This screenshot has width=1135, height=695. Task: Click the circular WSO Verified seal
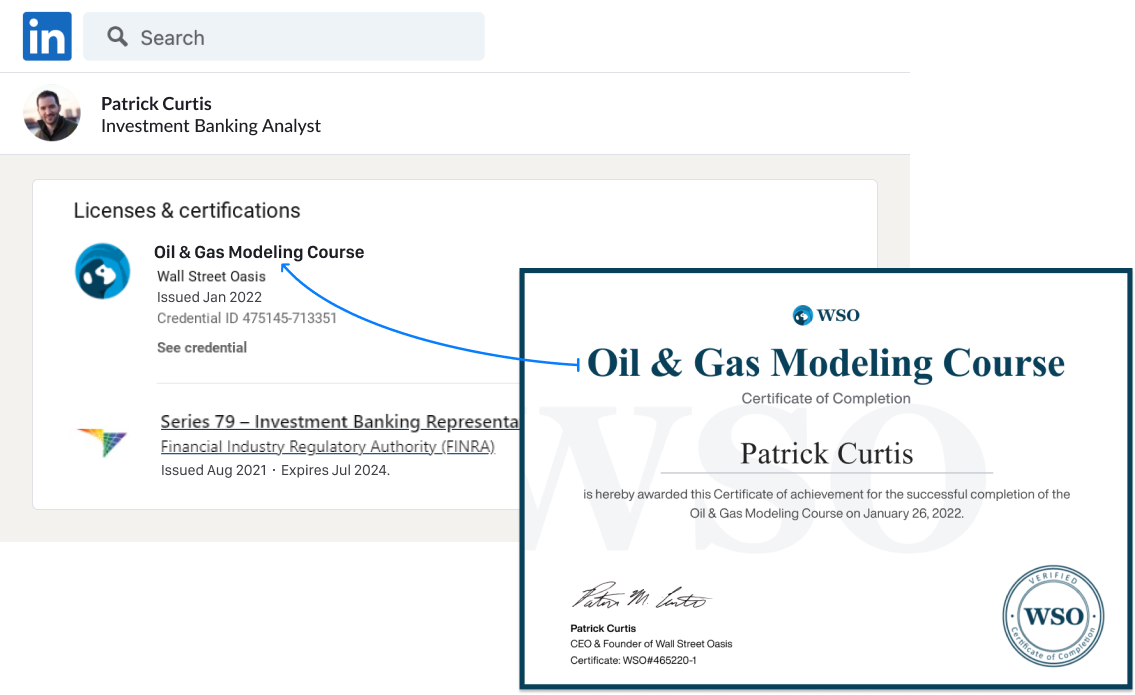pos(1054,617)
